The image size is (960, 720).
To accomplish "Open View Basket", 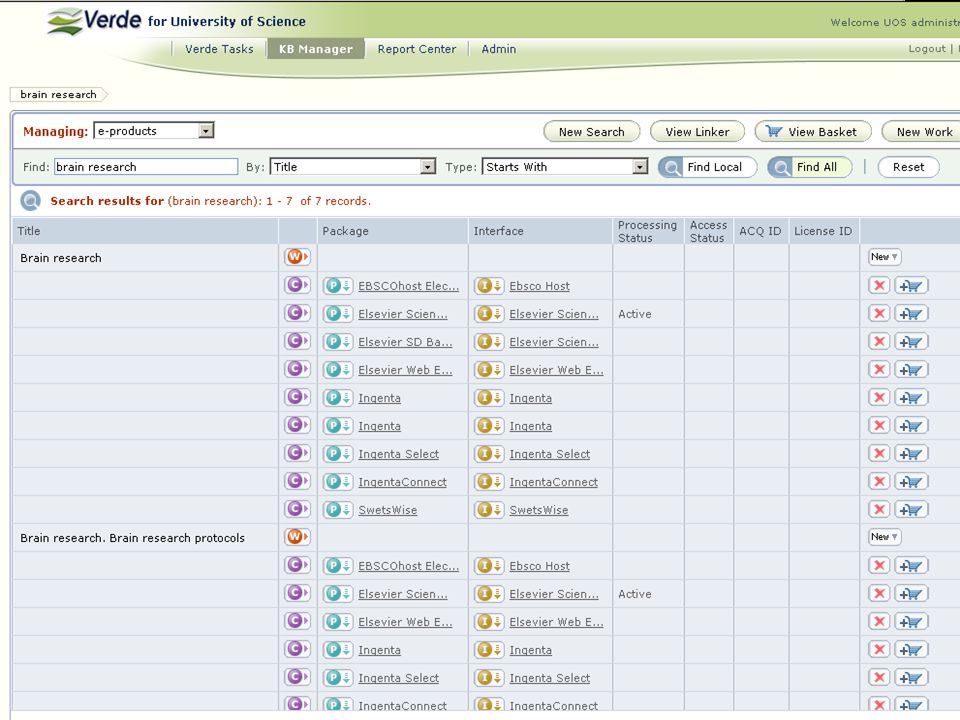I will point(812,132).
